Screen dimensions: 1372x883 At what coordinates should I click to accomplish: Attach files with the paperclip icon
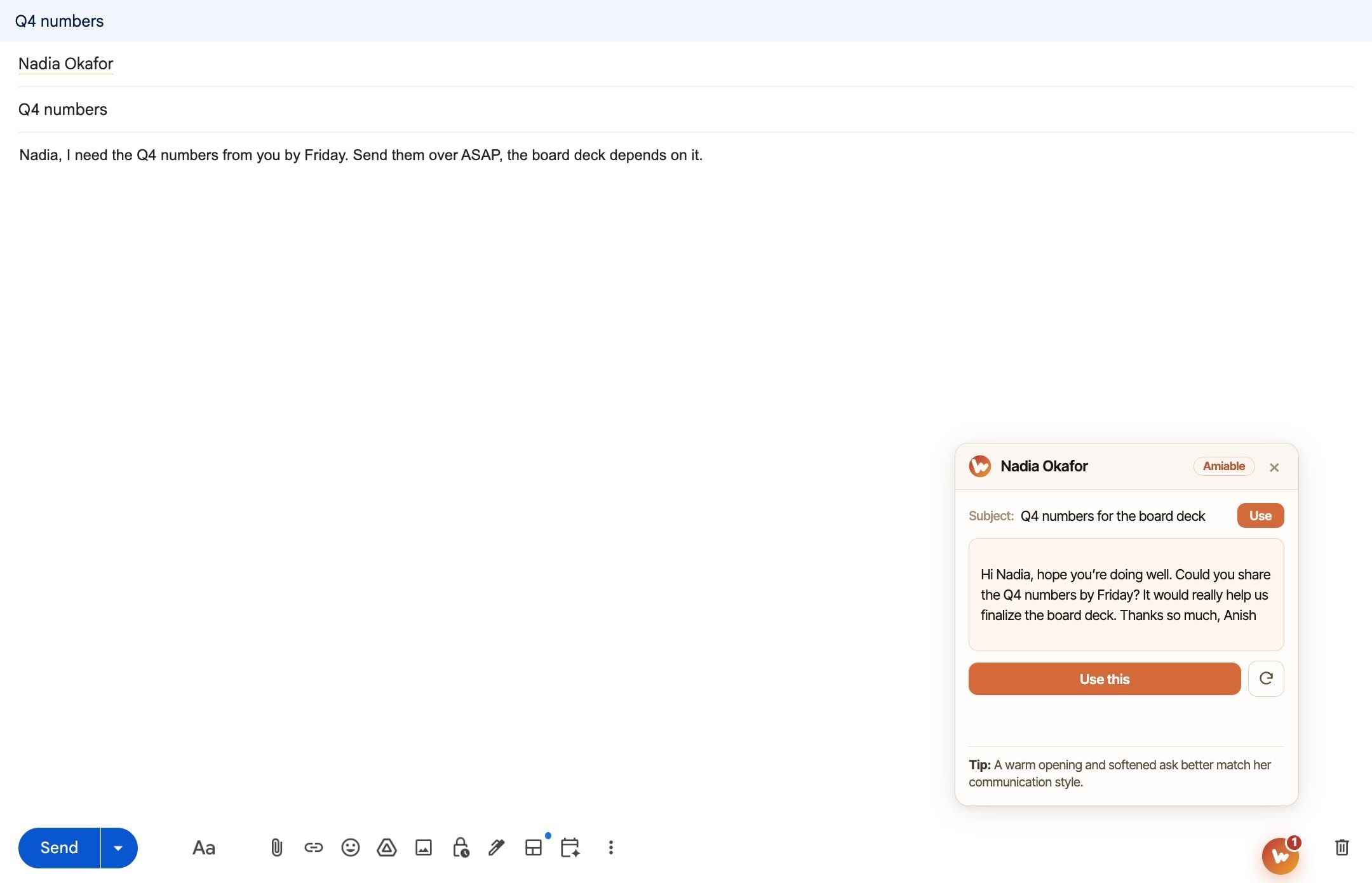[276, 847]
